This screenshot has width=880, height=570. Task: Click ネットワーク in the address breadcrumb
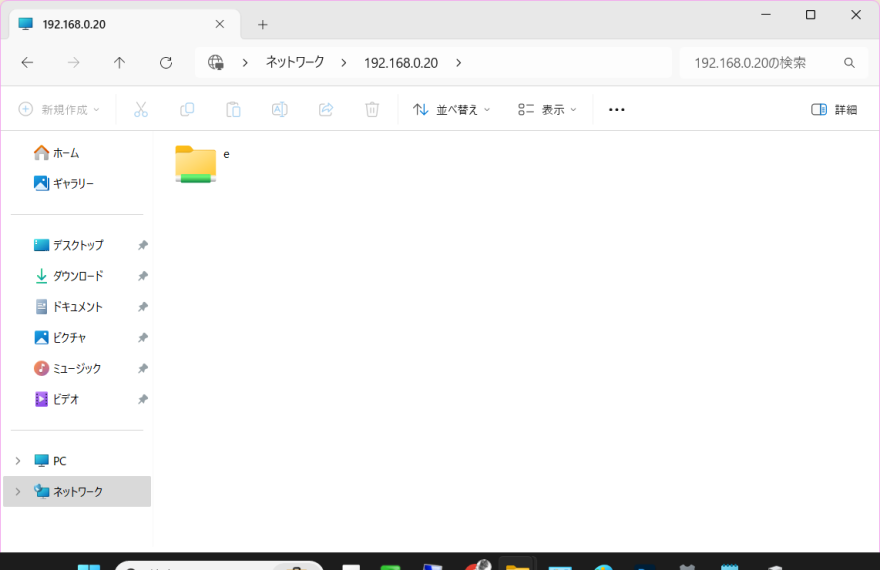click(295, 62)
